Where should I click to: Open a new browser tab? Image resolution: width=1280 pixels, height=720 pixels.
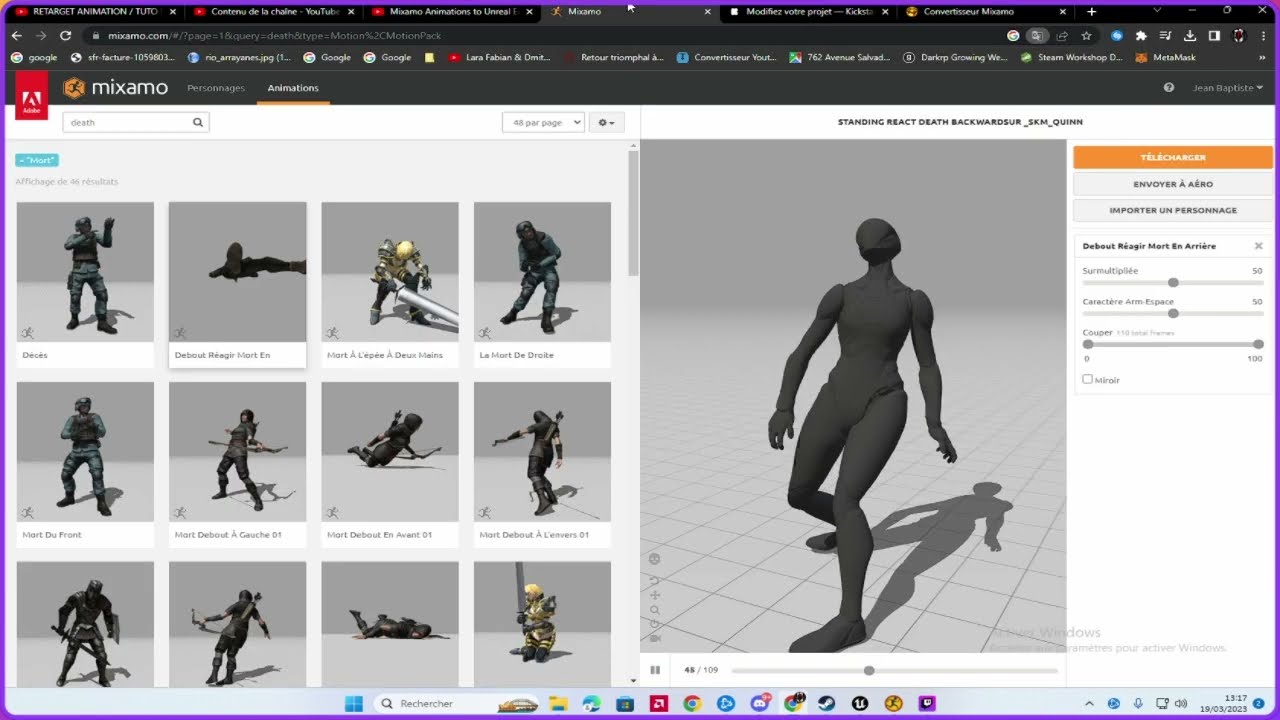point(1091,12)
